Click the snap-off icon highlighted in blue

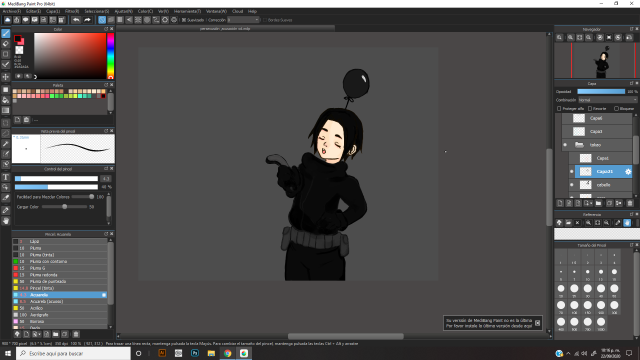tap(102, 20)
